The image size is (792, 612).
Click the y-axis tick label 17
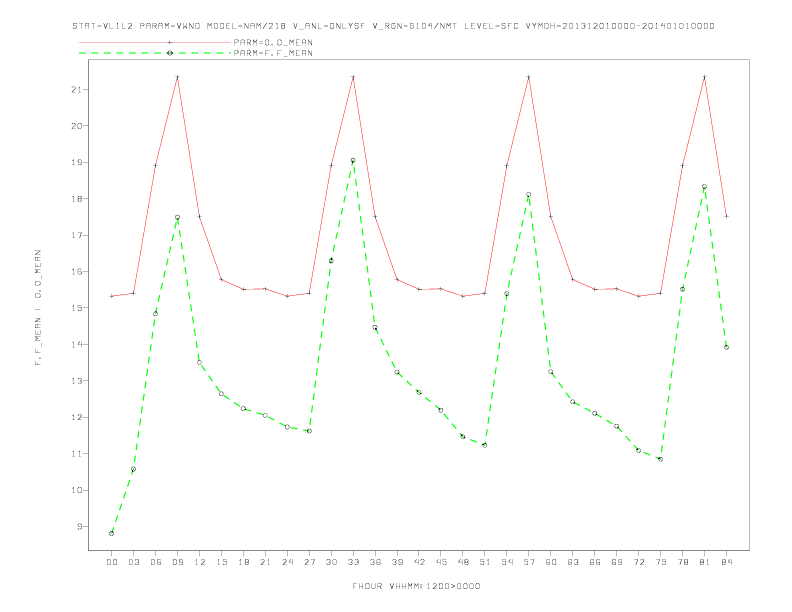(76, 235)
